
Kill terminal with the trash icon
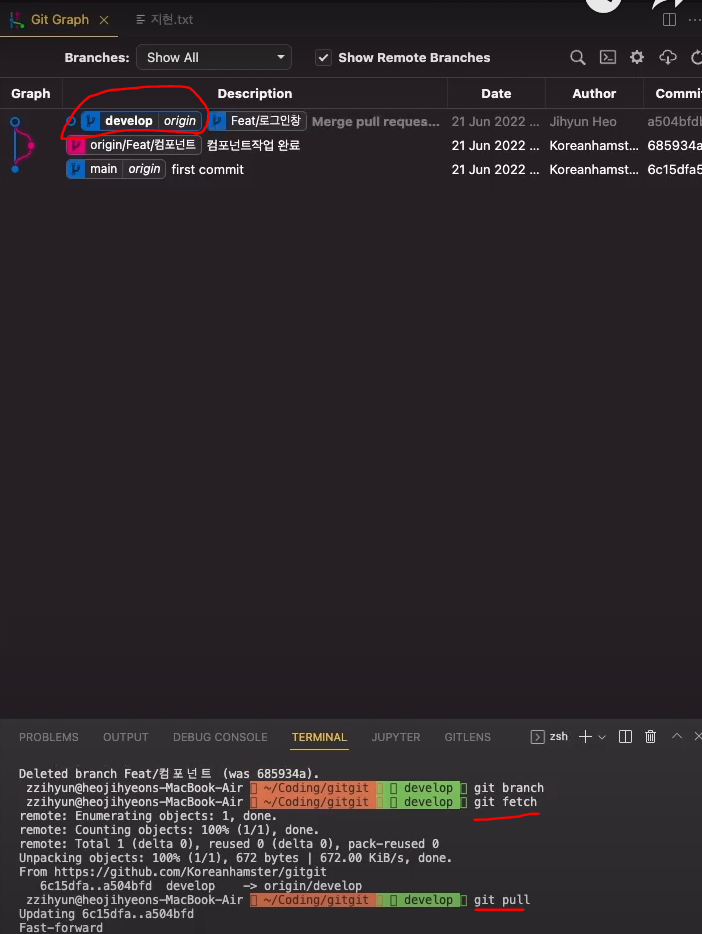(x=650, y=737)
